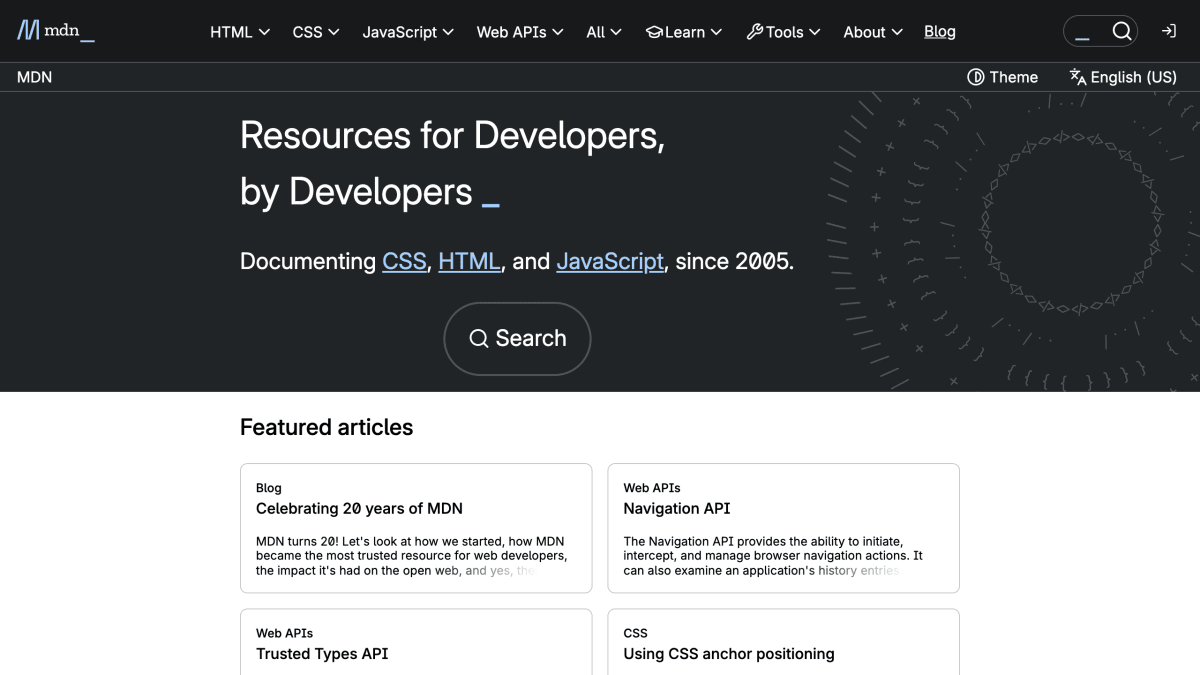The height and width of the screenshot is (675, 1200).
Task: Expand the CSS navigation menu
Action: tap(316, 32)
